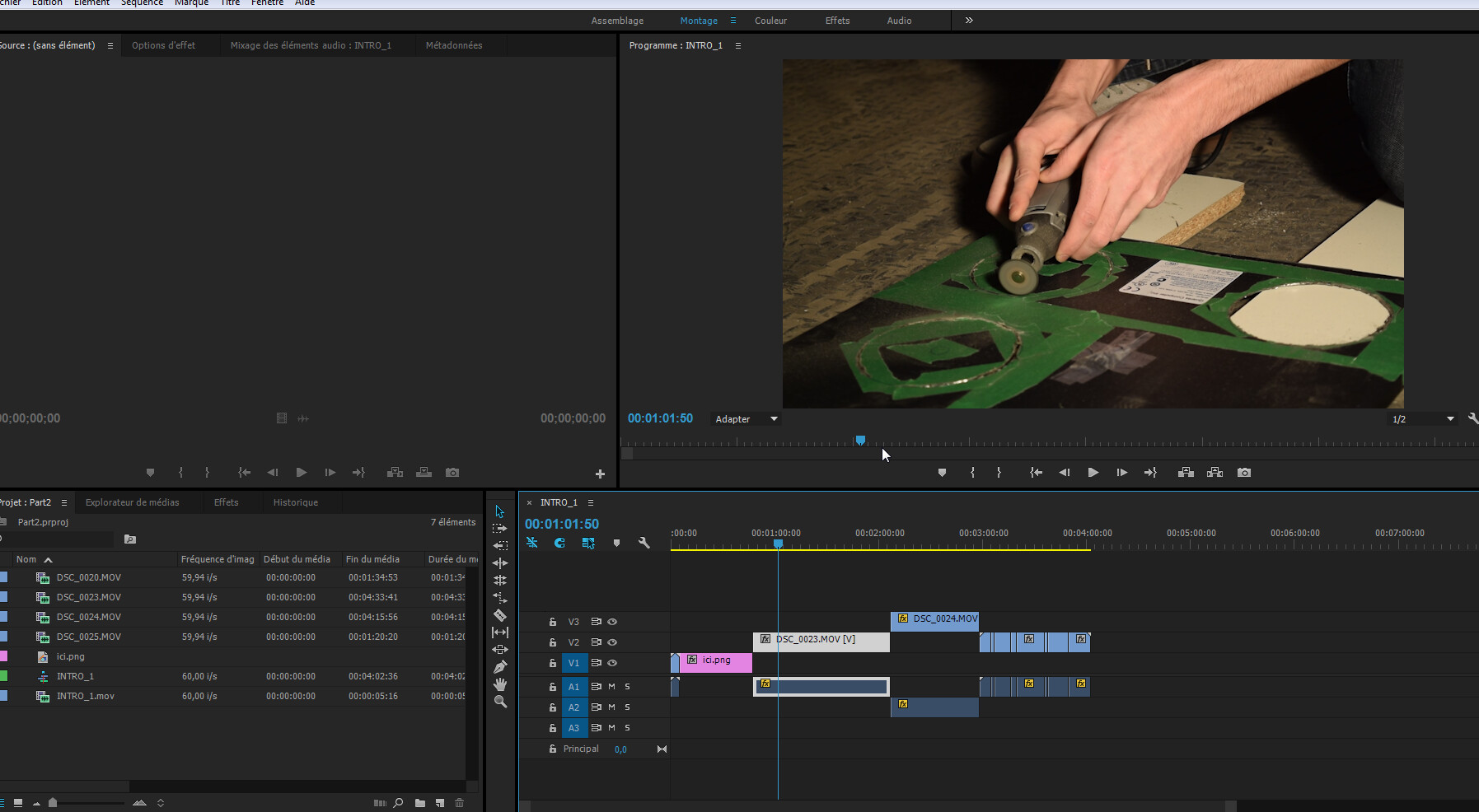Viewport: 1479px width, 812px height.
Task: Play the sequence in the Program monitor
Action: [x=1093, y=473]
